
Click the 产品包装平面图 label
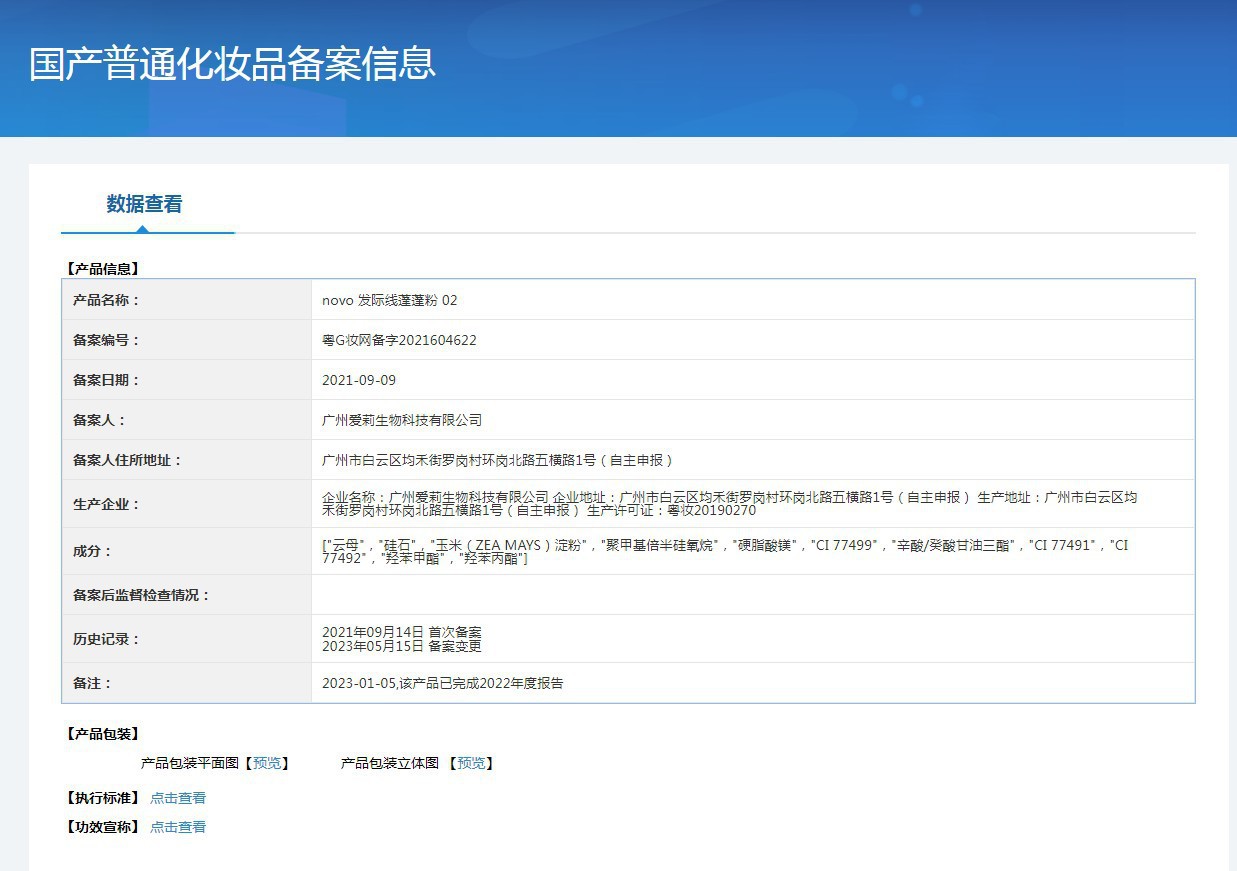[x=190, y=763]
